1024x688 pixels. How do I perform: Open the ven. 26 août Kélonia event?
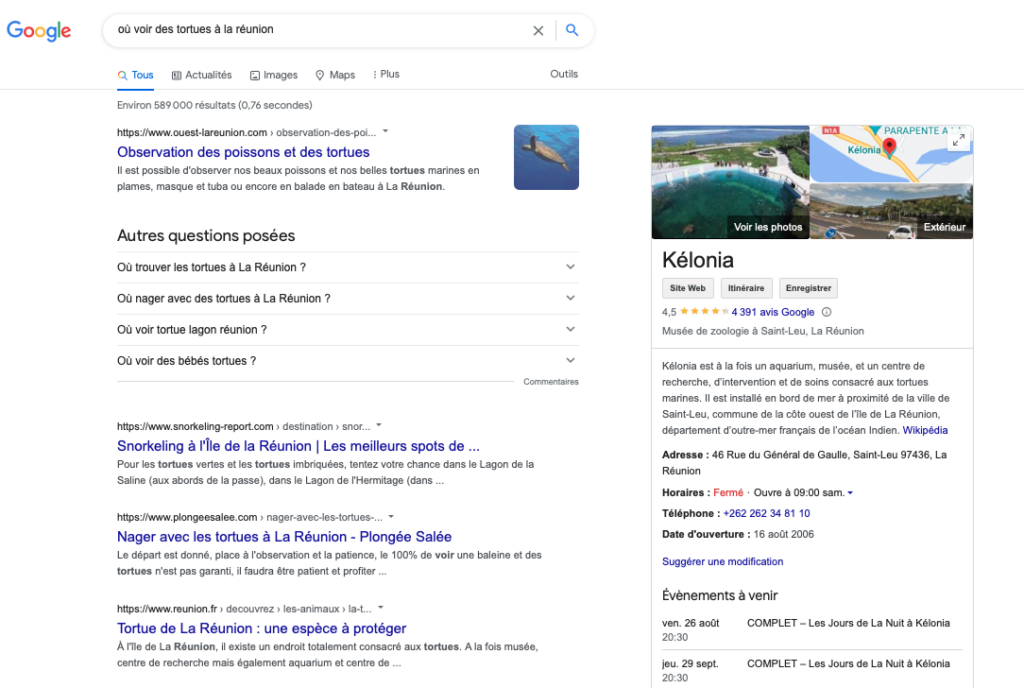(x=812, y=630)
